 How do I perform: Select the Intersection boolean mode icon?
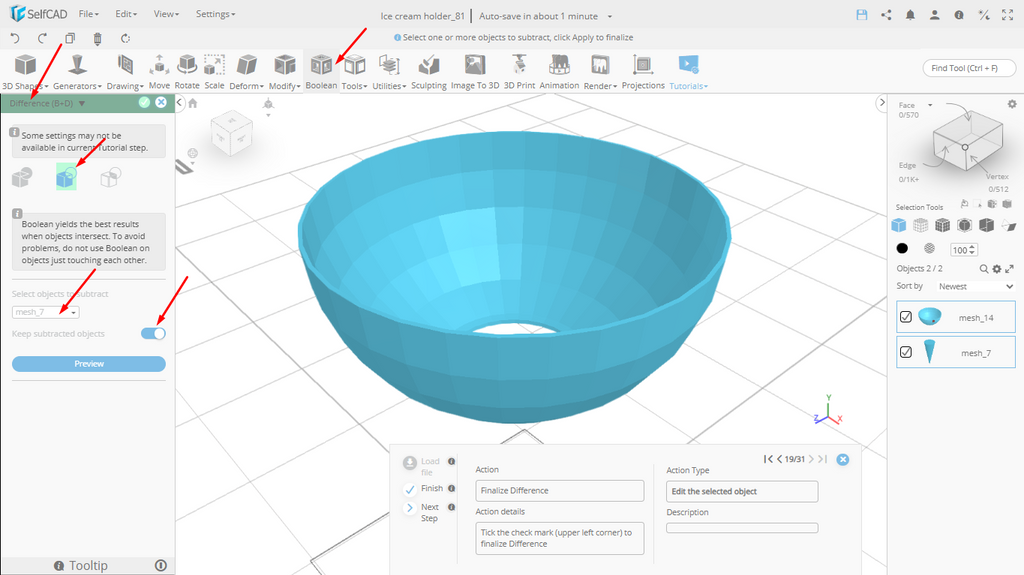coord(110,177)
